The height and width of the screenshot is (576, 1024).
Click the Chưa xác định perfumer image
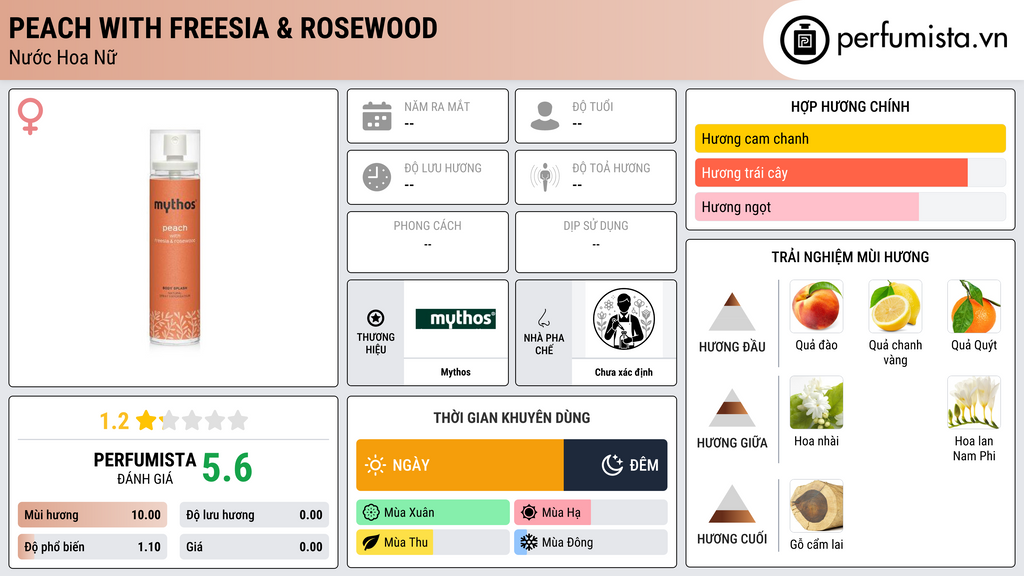point(624,319)
